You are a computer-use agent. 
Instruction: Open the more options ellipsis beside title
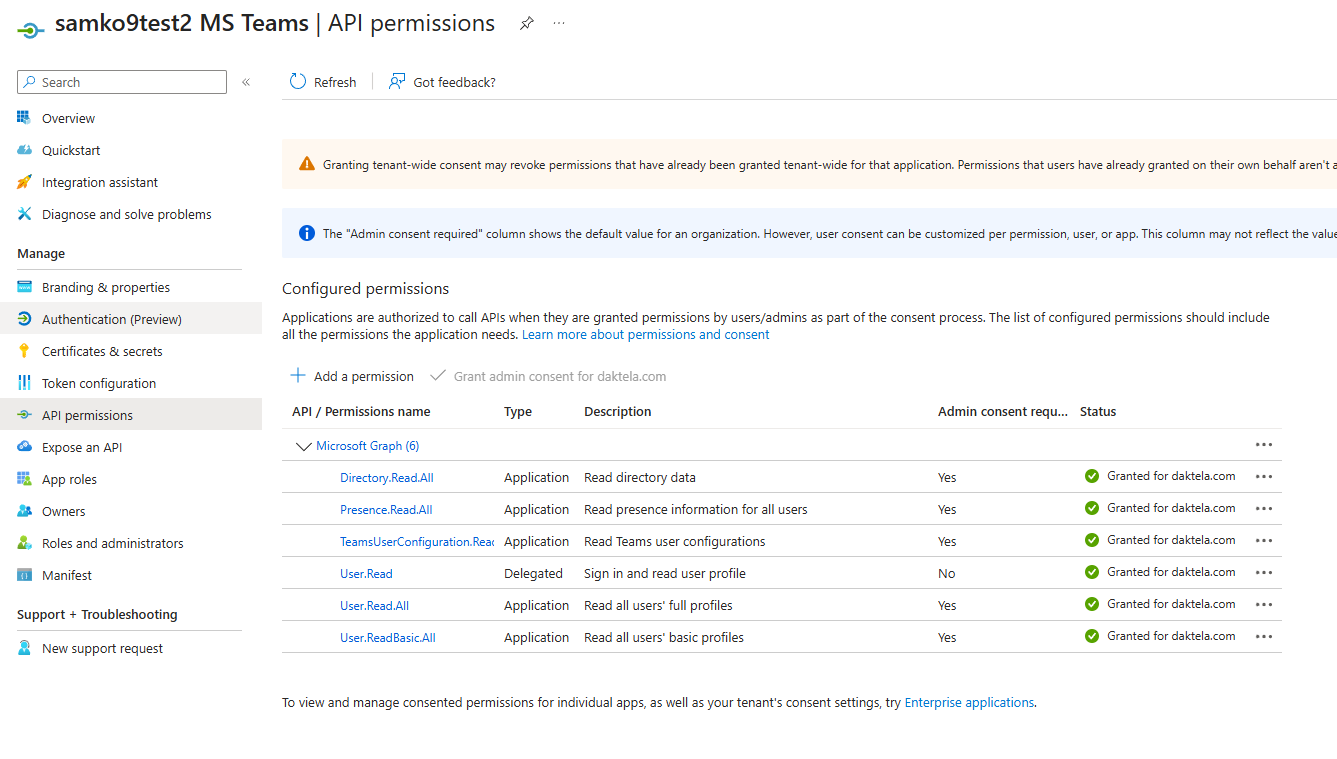click(x=559, y=24)
